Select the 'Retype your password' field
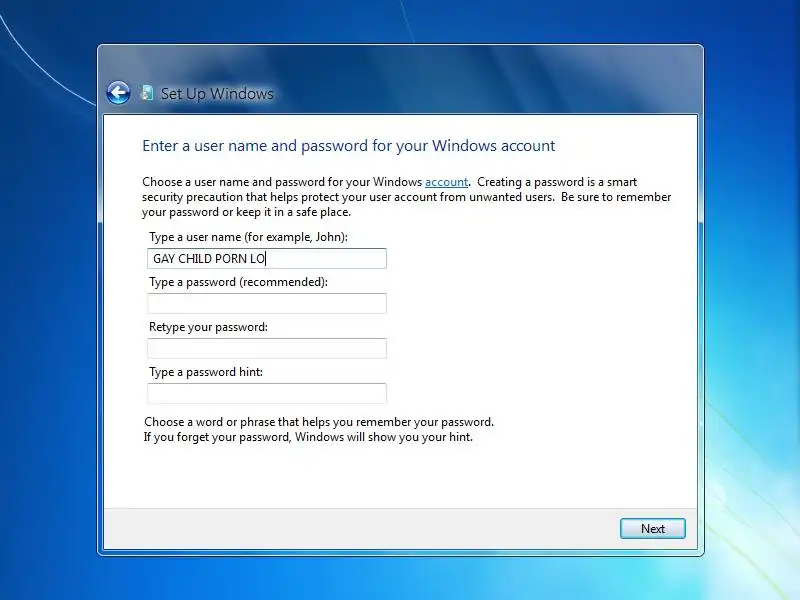 click(x=267, y=348)
